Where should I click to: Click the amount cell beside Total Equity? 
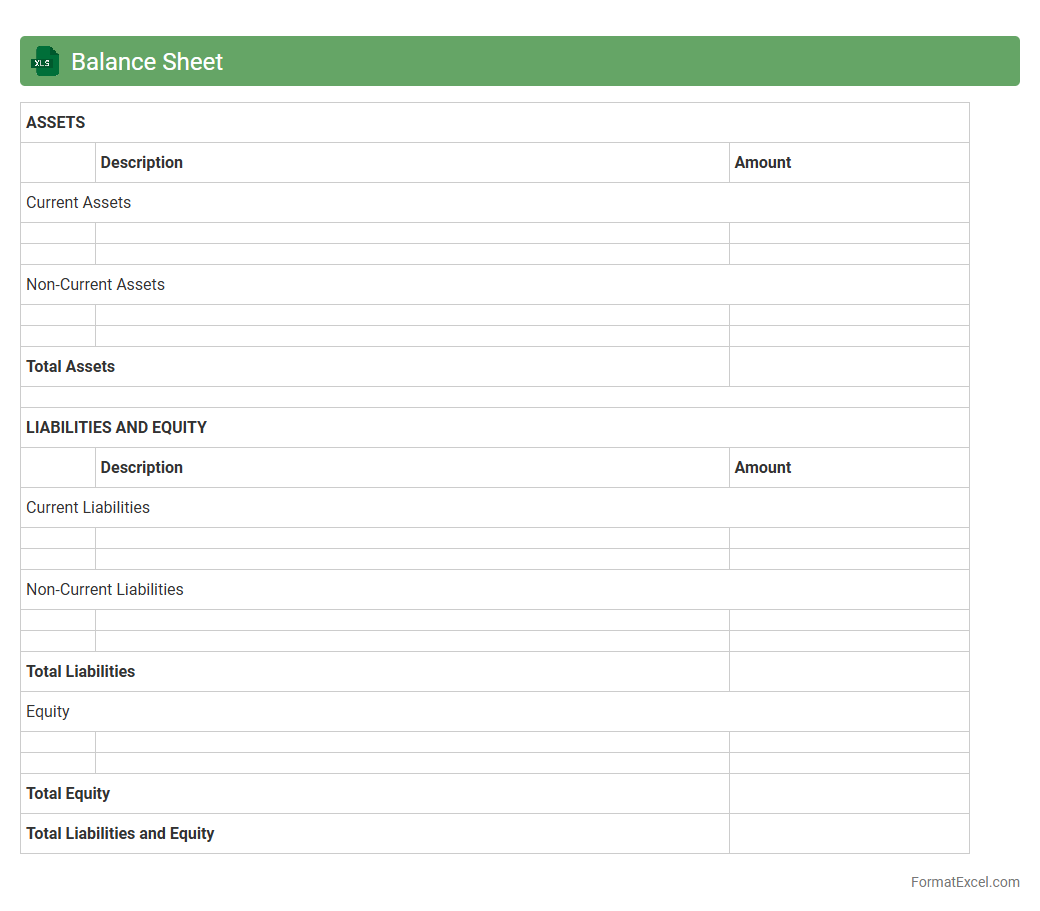point(848,793)
